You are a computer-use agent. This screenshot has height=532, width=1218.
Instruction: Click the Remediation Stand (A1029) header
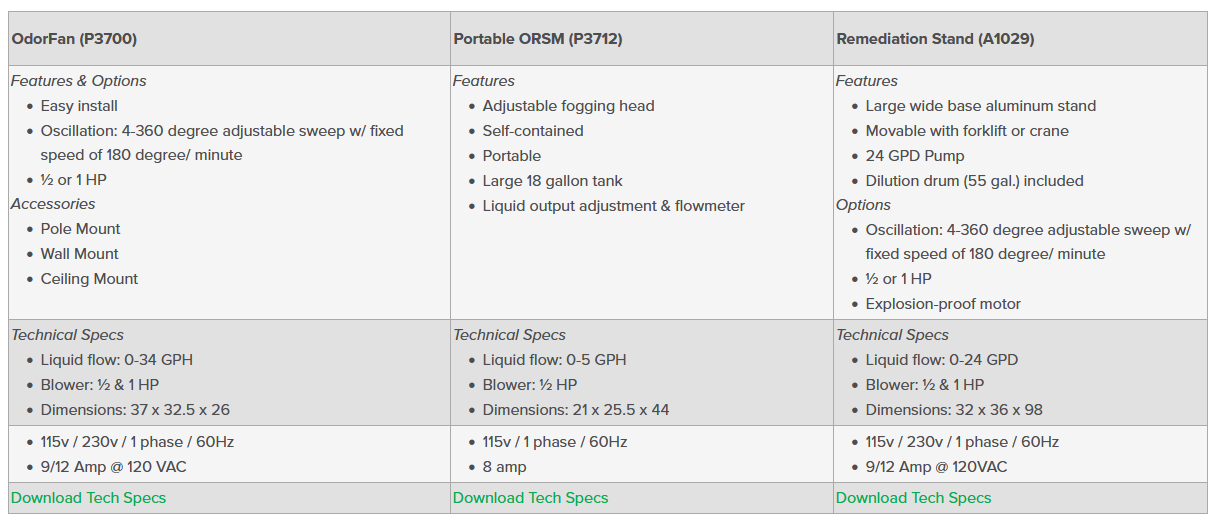point(935,39)
